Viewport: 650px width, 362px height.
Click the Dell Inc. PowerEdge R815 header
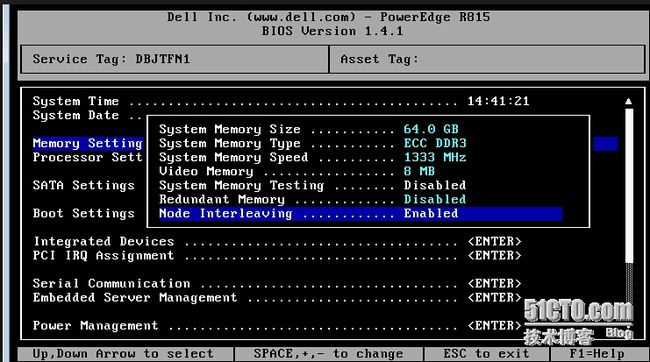[328, 17]
